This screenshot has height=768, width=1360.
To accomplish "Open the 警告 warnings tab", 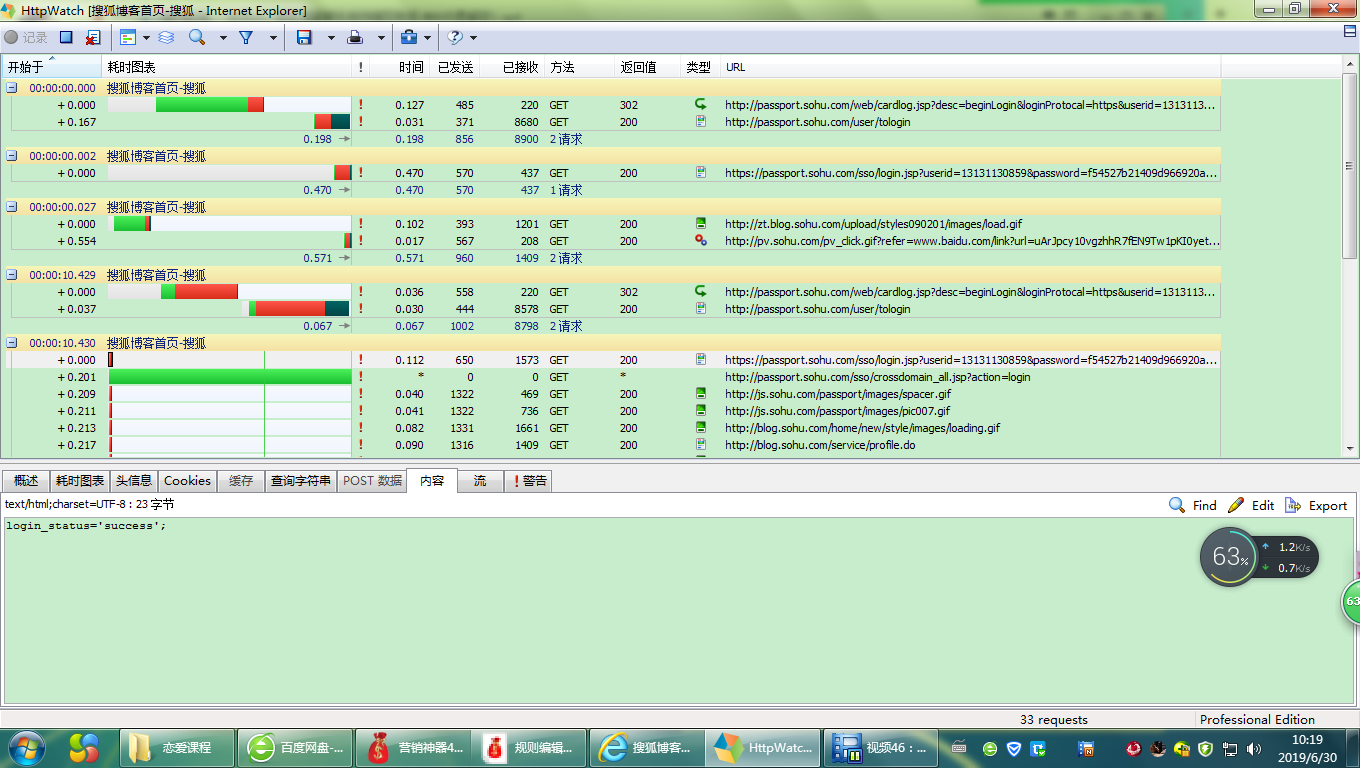I will tap(528, 481).
